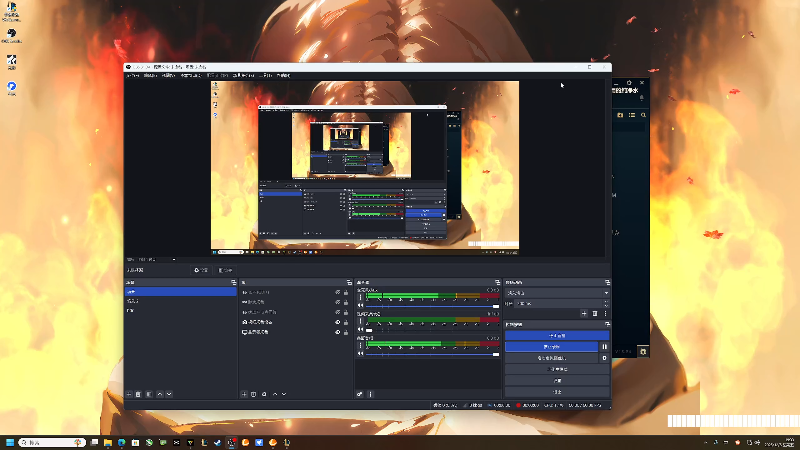Move the selected source down
Viewport: 800px width, 450px height.
(x=284, y=394)
